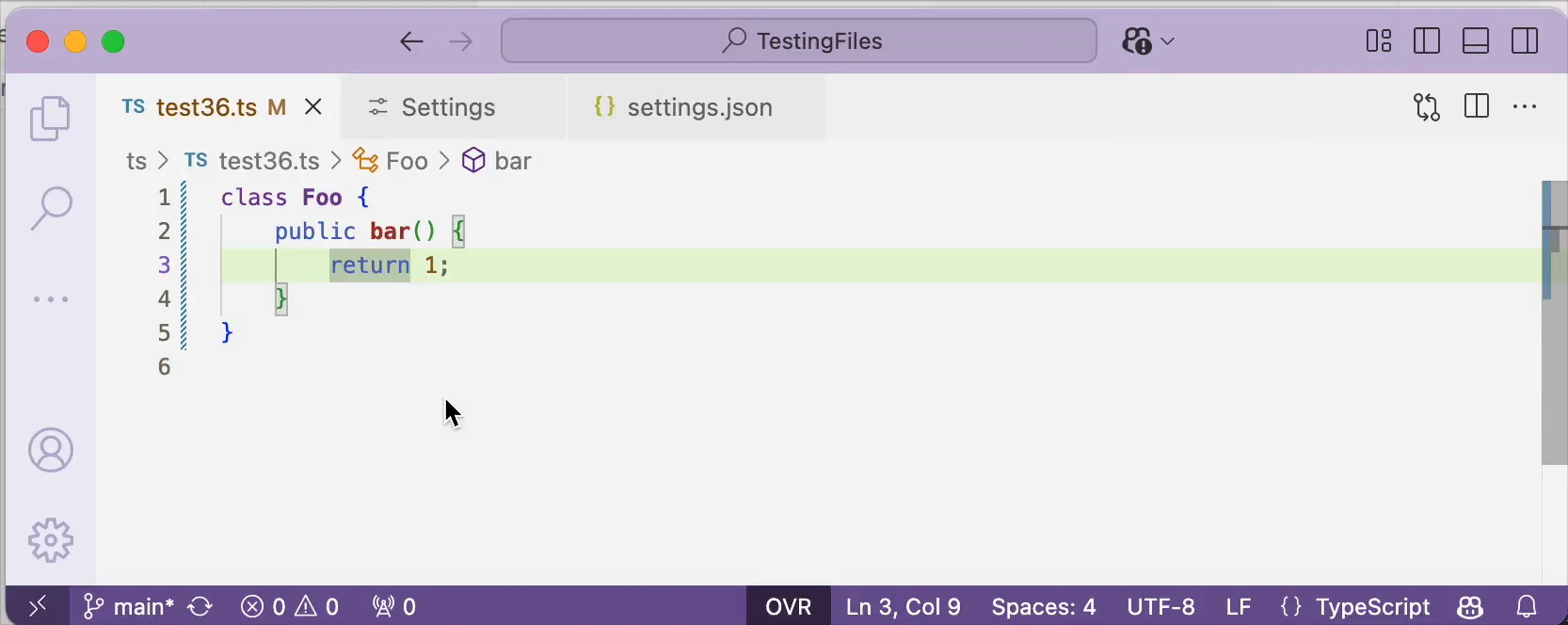Open notifications bell
The image size is (1568, 625).
pyautogui.click(x=1528, y=607)
